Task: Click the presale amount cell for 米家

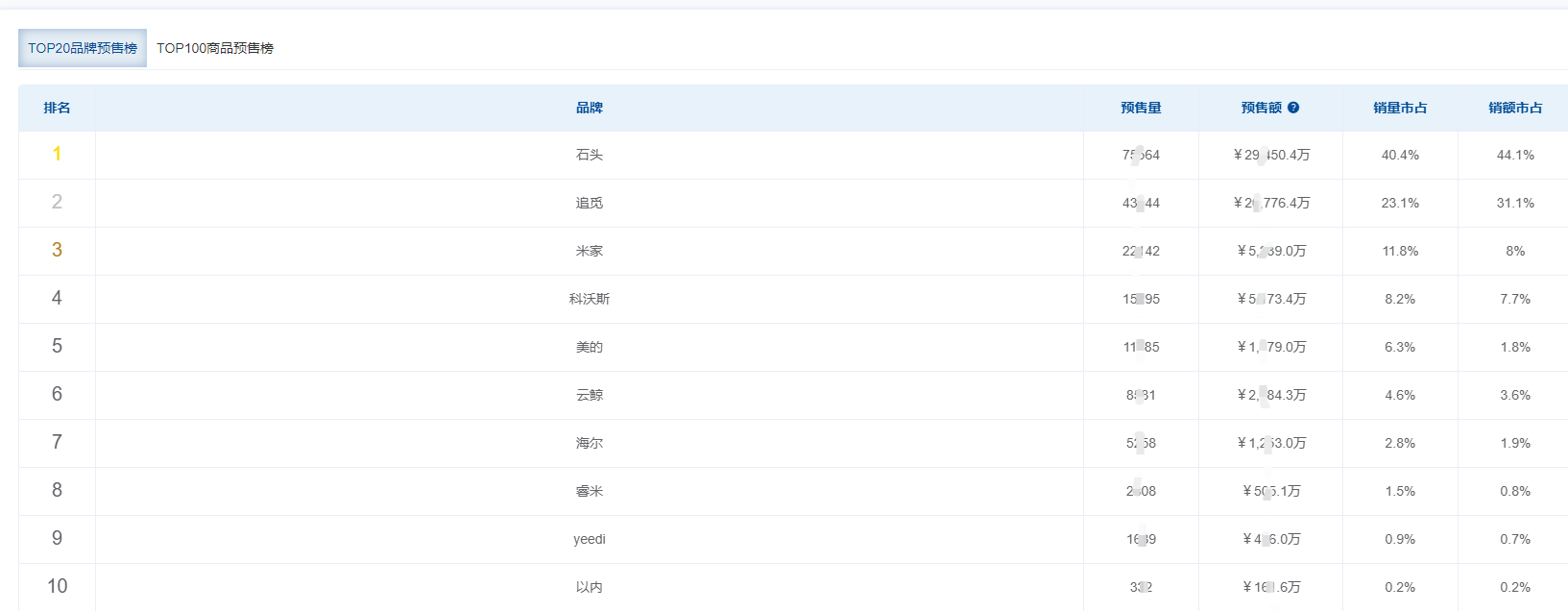Action: 1271,251
